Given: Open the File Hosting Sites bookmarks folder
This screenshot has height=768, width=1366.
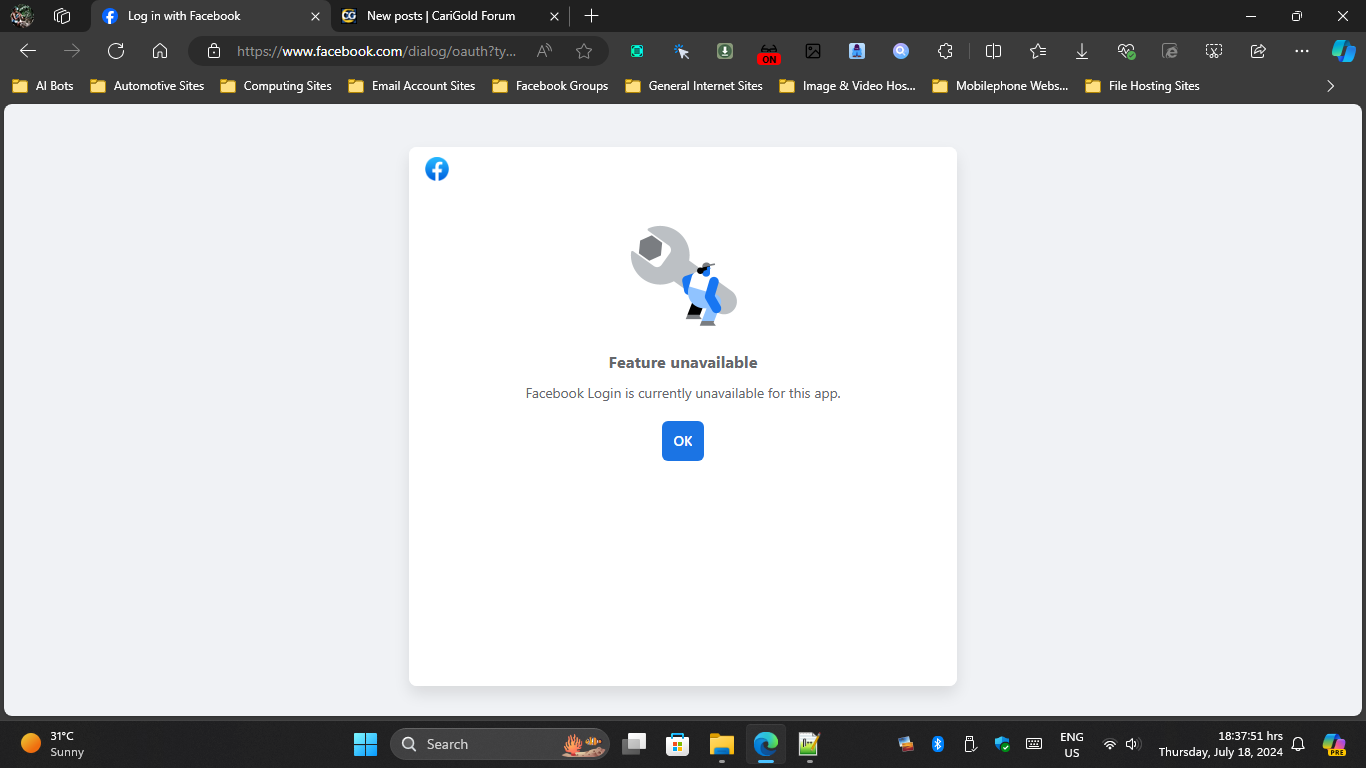Looking at the screenshot, I should point(1142,86).
